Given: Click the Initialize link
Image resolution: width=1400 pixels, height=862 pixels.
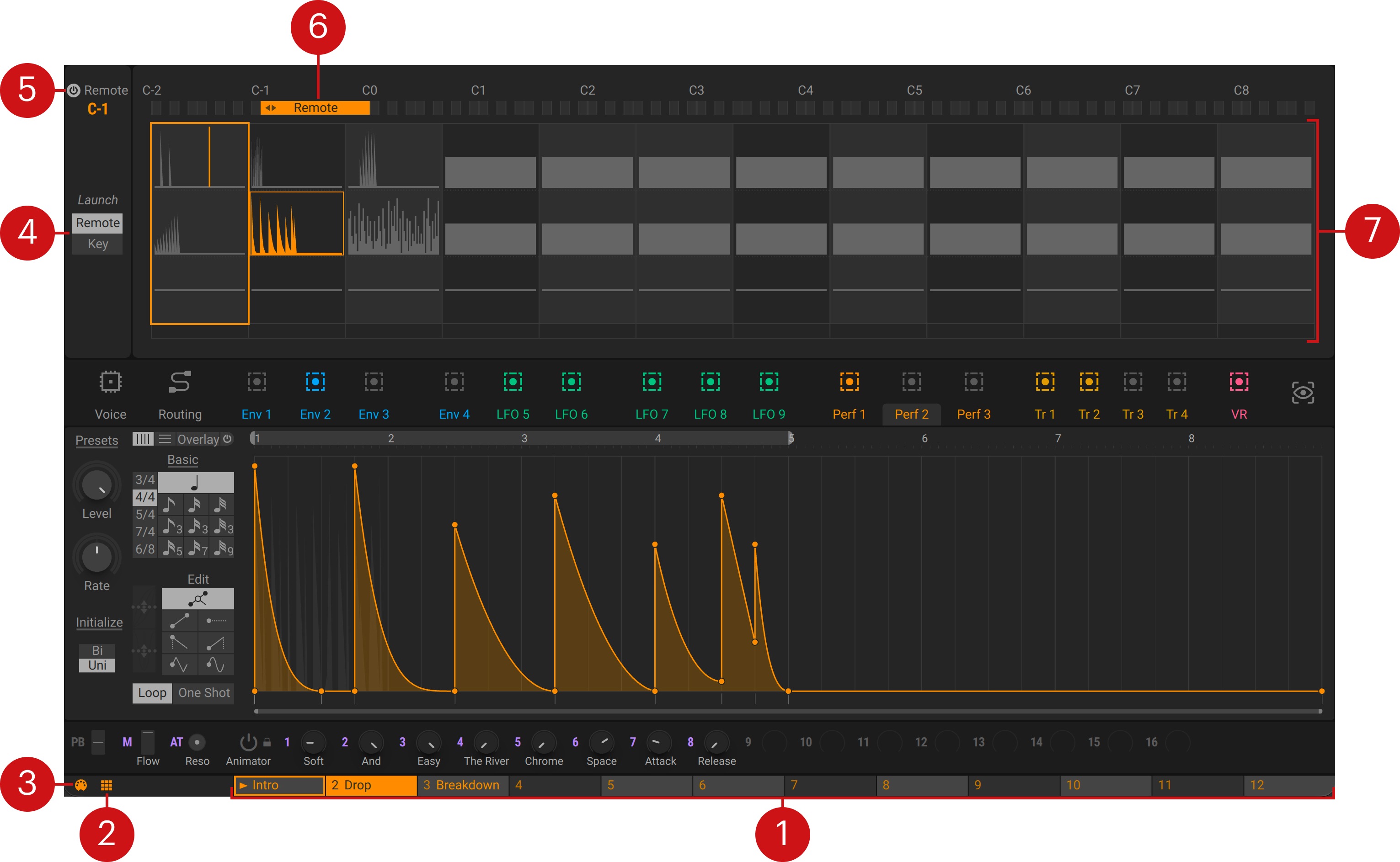Looking at the screenshot, I should click(99, 622).
